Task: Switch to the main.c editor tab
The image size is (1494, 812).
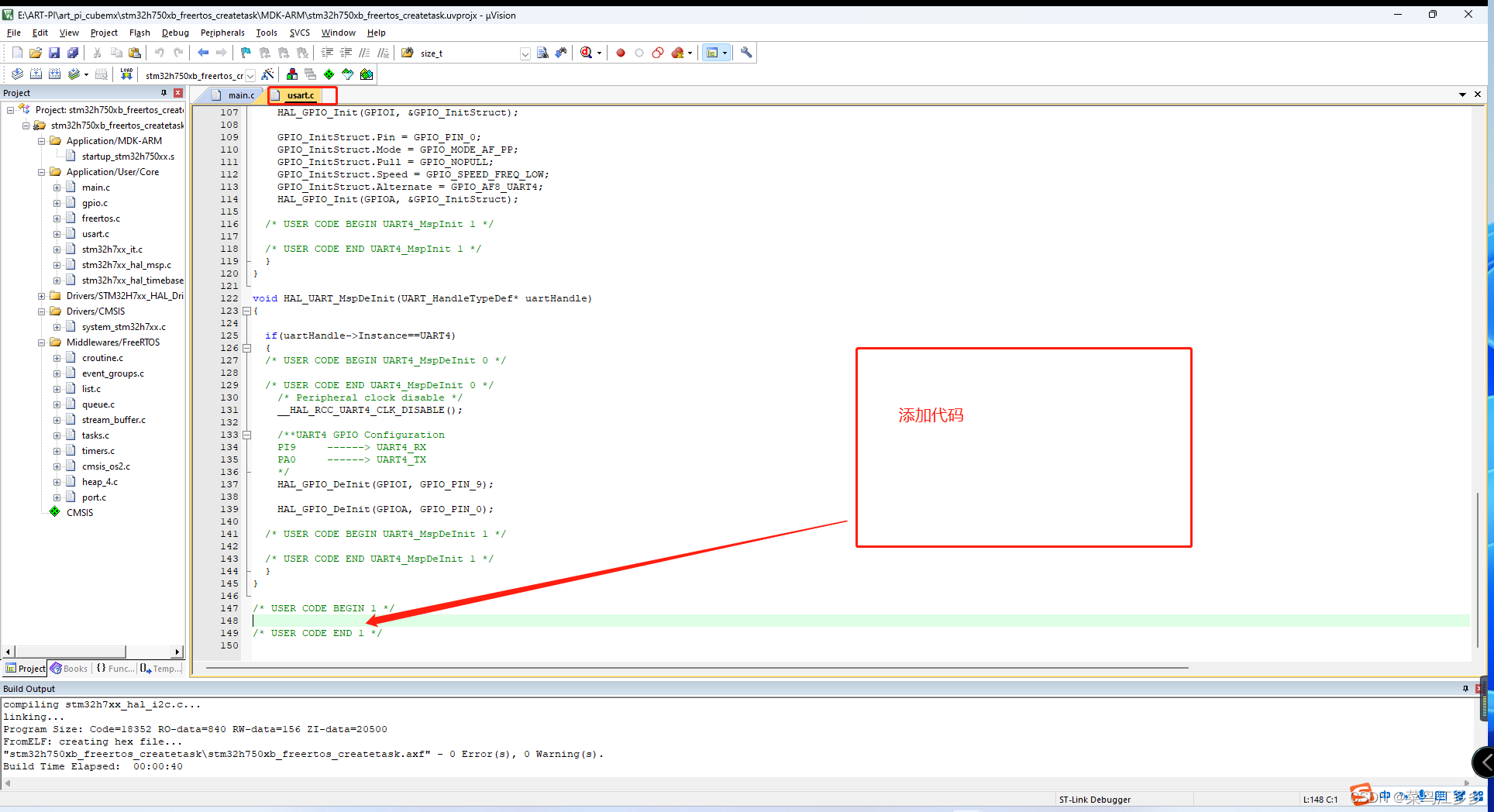Action: pos(240,95)
